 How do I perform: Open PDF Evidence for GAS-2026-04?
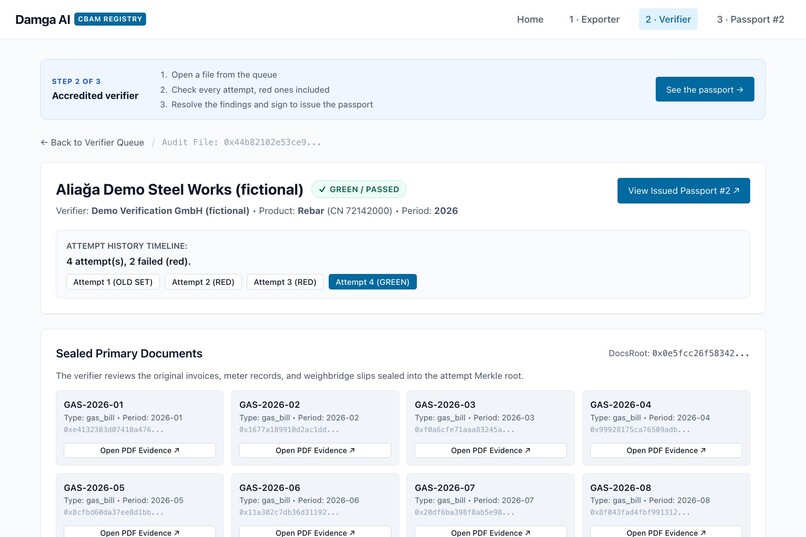(x=666, y=450)
